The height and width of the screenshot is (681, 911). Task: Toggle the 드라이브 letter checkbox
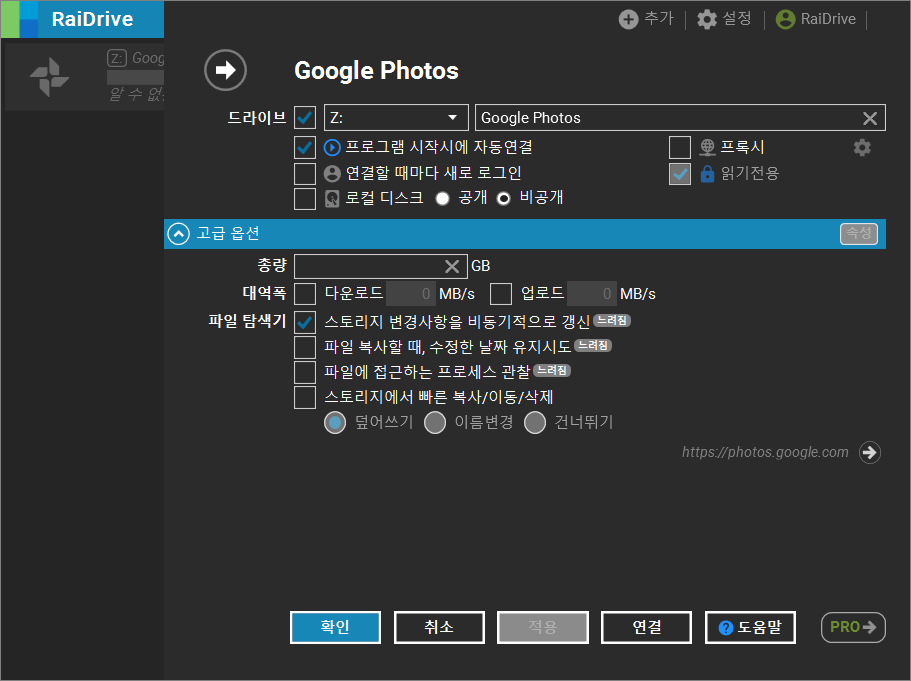coord(305,118)
